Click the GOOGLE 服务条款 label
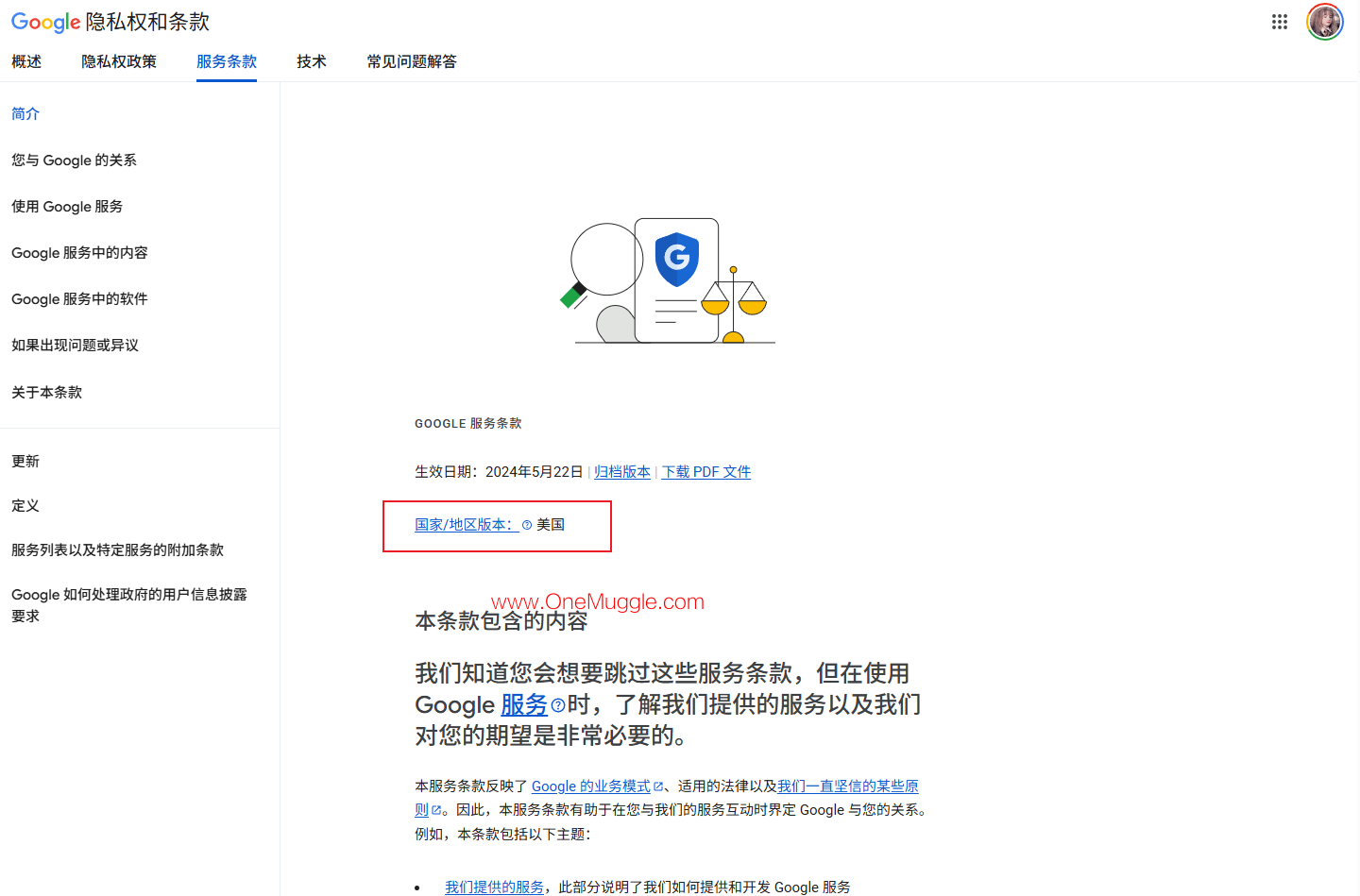Screen dimensions: 1360x896 (x=468, y=424)
